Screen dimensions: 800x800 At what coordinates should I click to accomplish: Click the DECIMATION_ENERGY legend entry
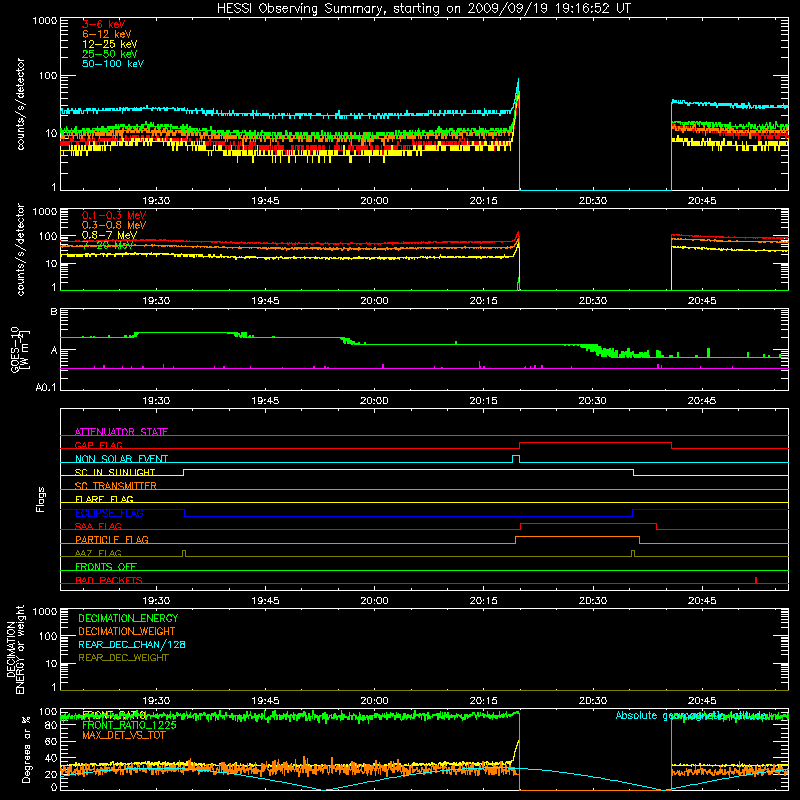pyautogui.click(x=128, y=618)
